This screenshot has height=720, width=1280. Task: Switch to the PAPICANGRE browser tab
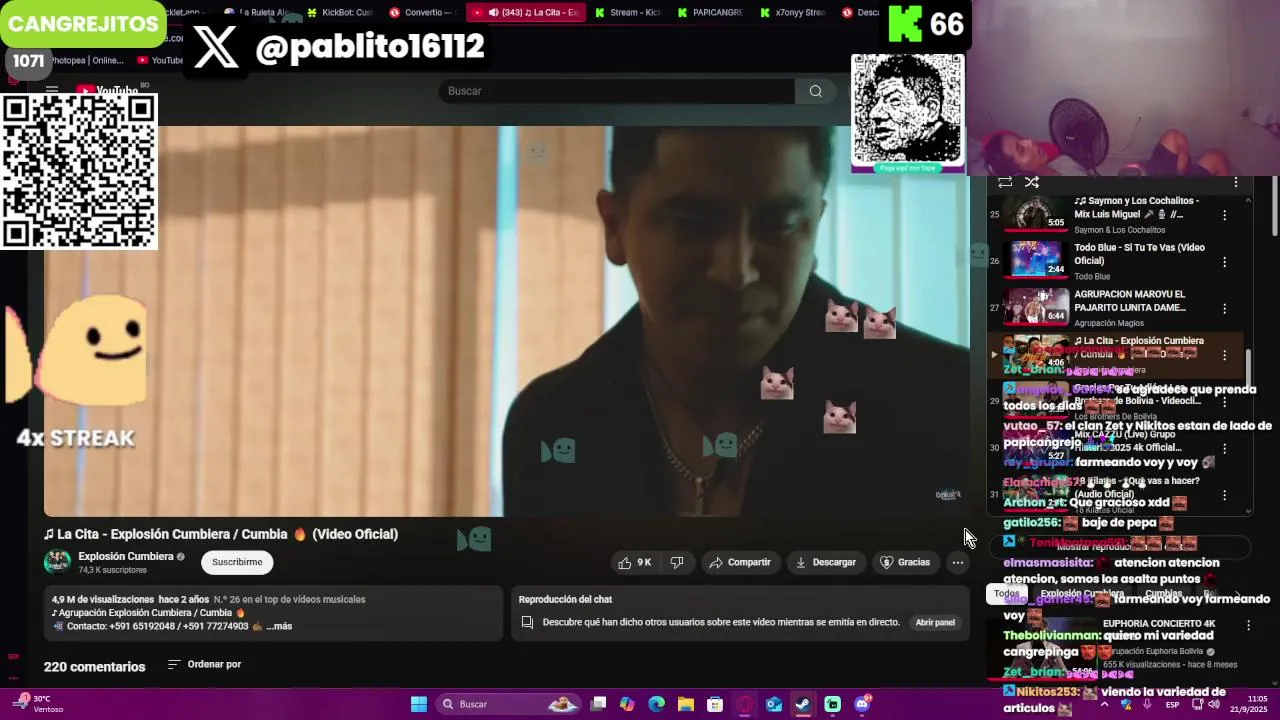tap(709, 12)
